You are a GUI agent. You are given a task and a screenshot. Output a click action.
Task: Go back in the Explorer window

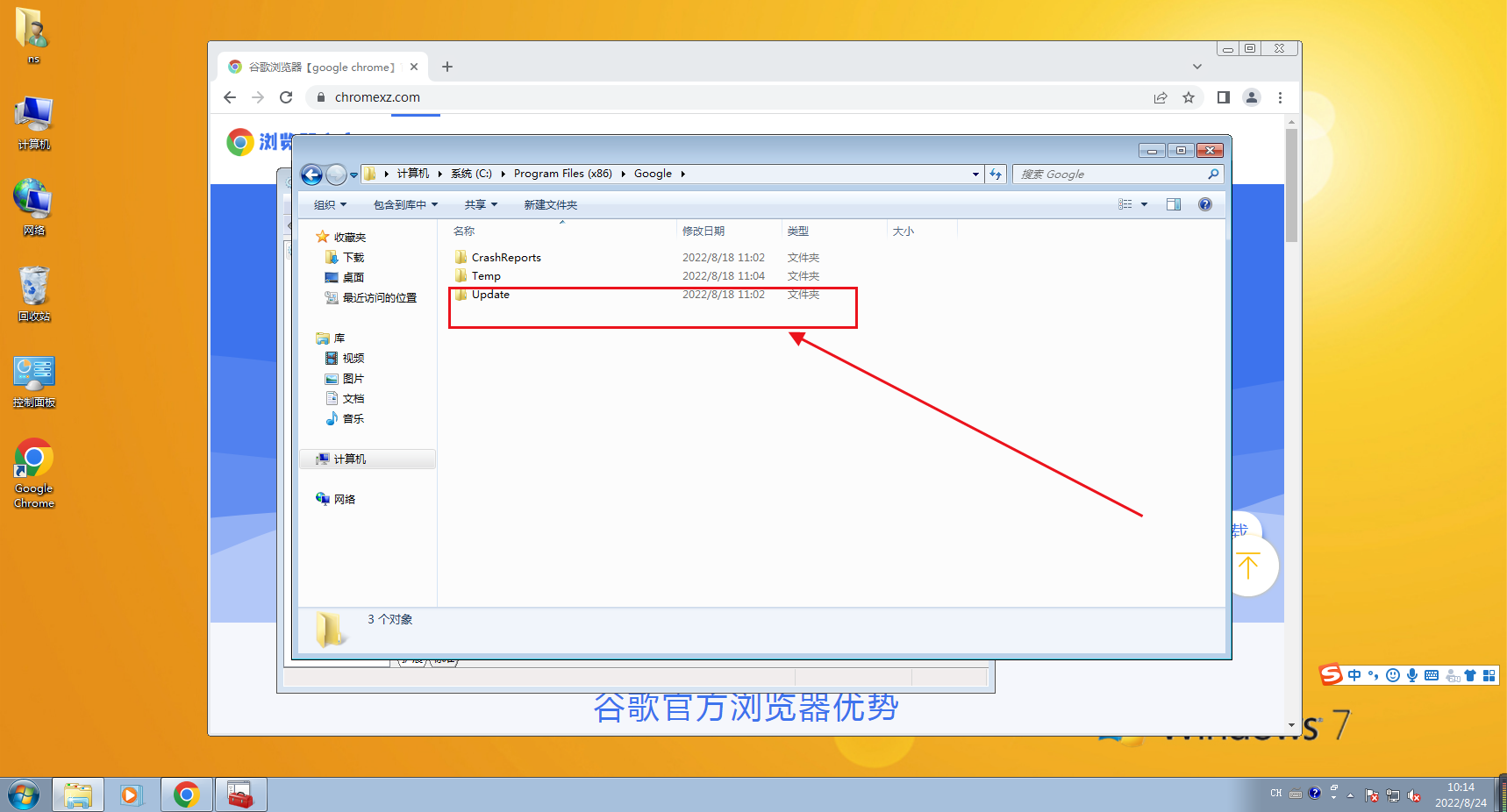(311, 175)
